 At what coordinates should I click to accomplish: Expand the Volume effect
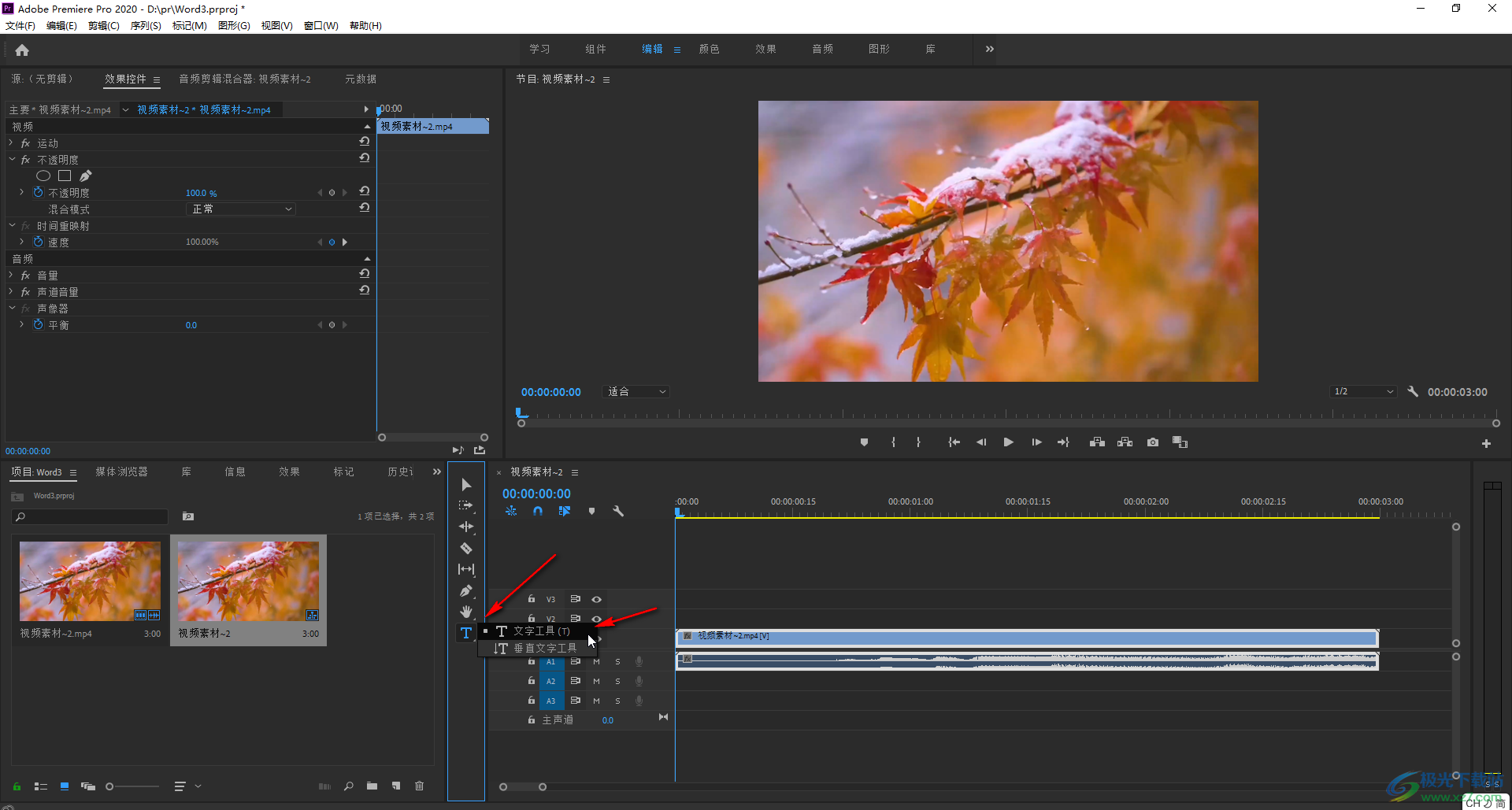click(x=11, y=275)
